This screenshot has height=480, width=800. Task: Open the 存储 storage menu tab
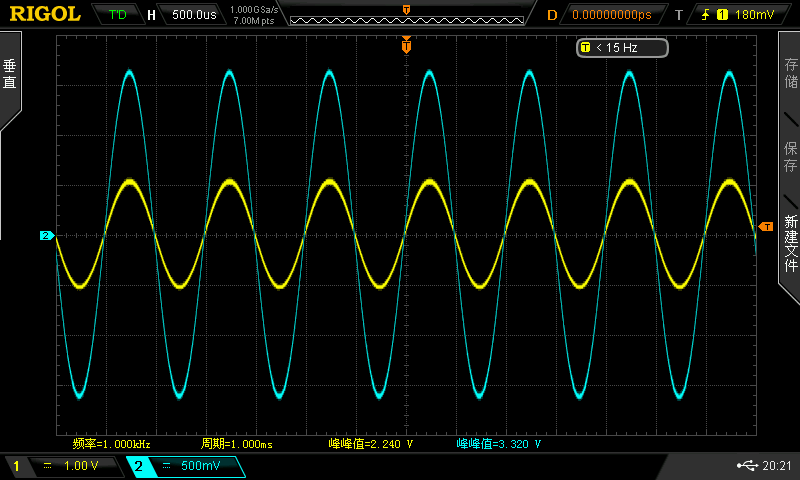790,73
